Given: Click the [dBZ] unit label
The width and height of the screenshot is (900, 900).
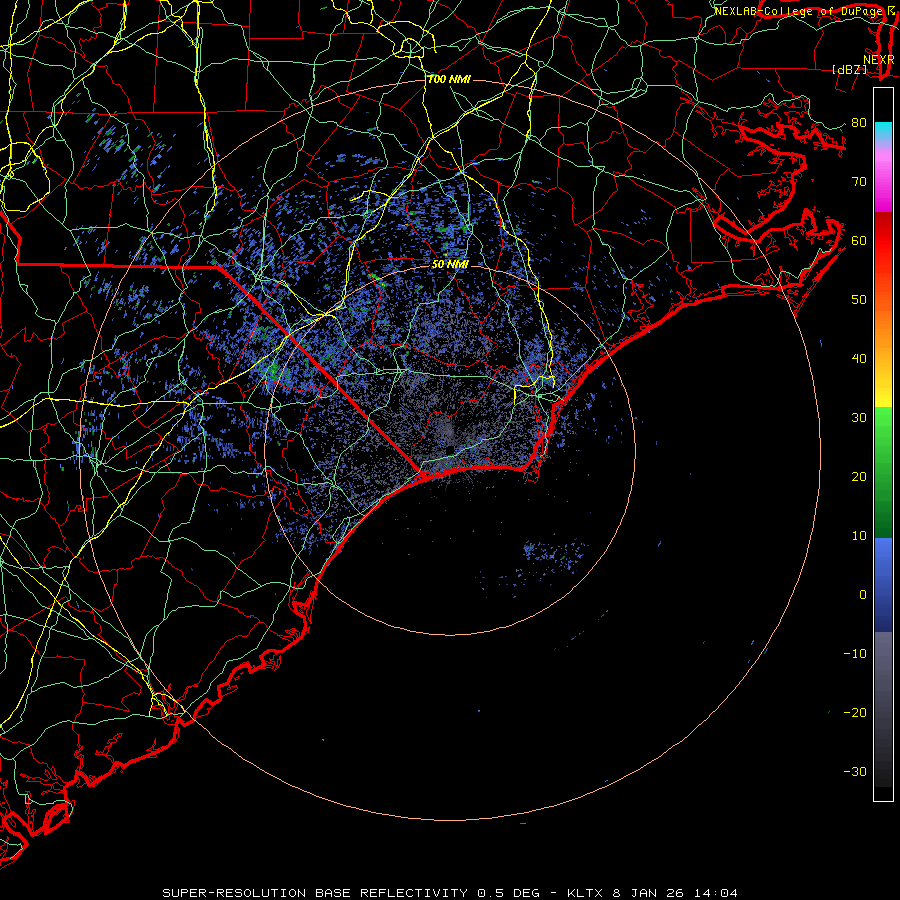Looking at the screenshot, I should 850,69.
